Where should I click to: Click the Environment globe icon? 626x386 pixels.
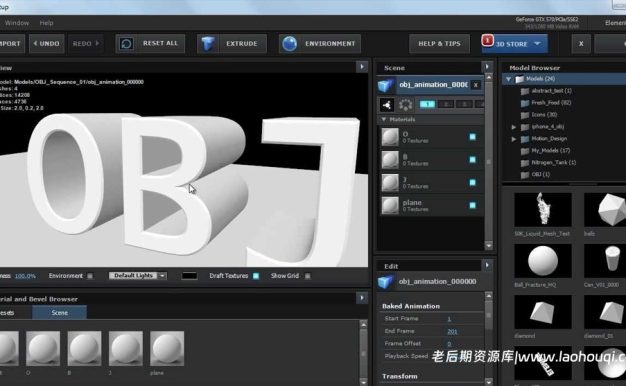tap(290, 44)
